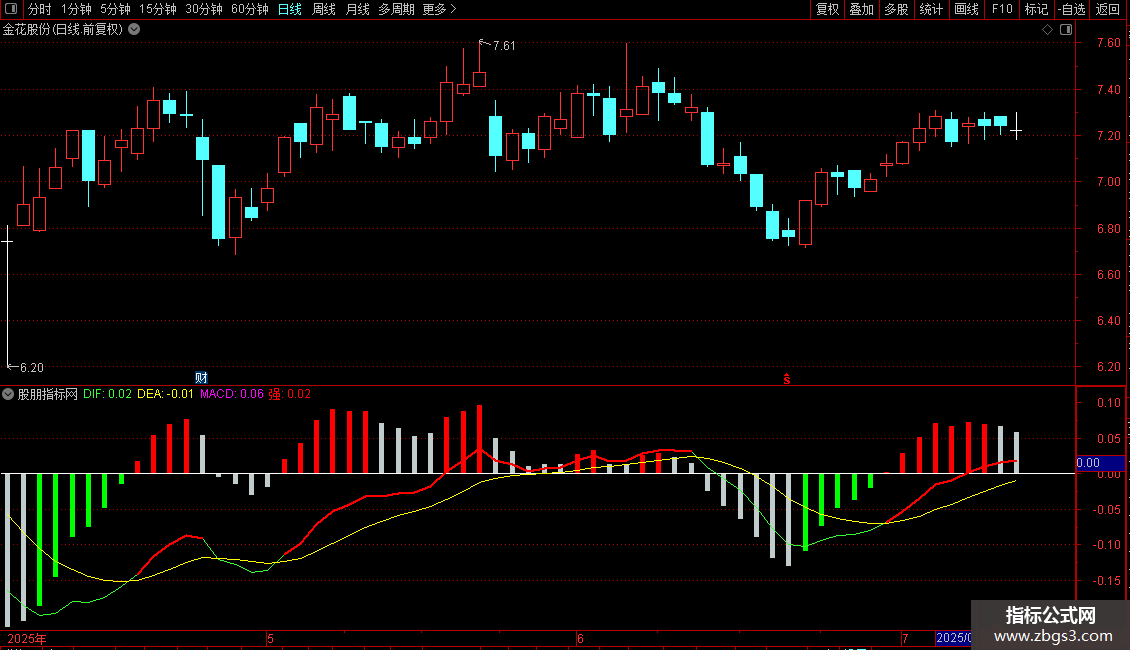Click the 财 financial report marker
1130x650 pixels.
(x=201, y=378)
